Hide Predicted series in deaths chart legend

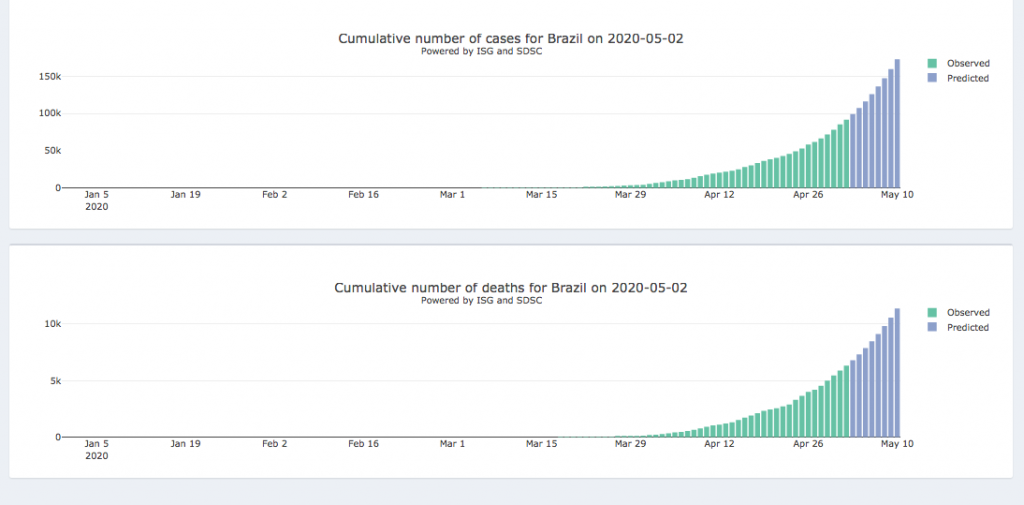(x=968, y=328)
